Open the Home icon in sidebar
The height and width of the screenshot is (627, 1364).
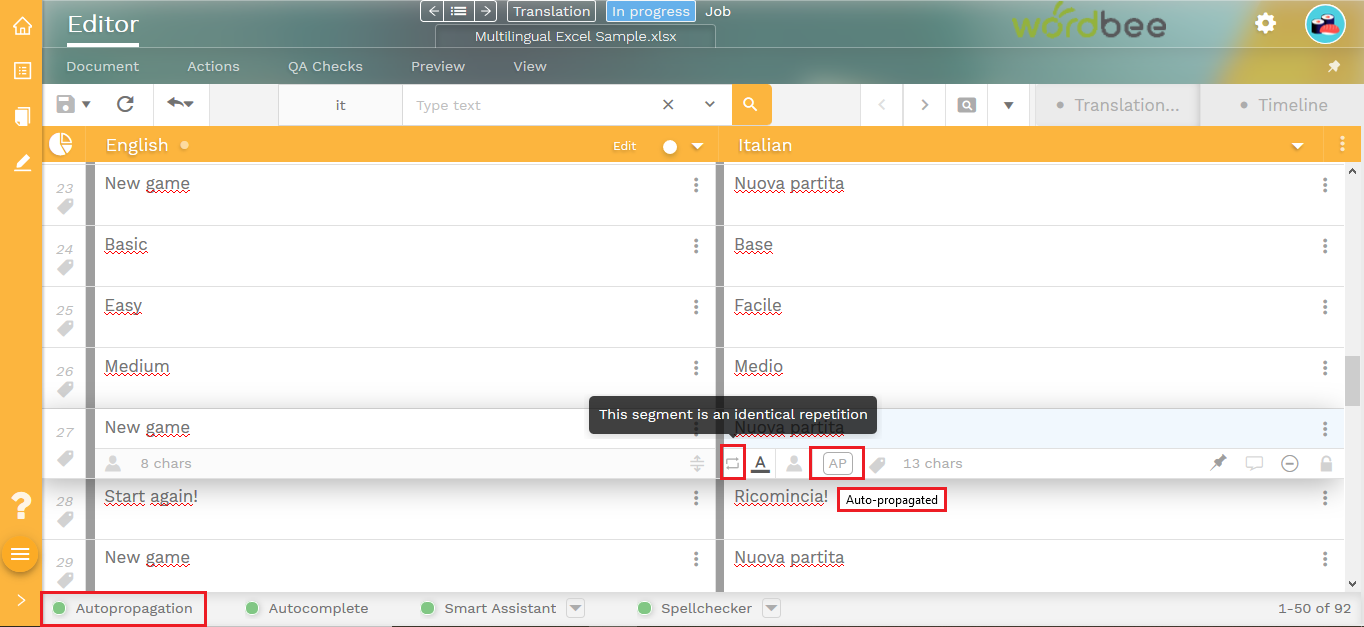click(22, 26)
